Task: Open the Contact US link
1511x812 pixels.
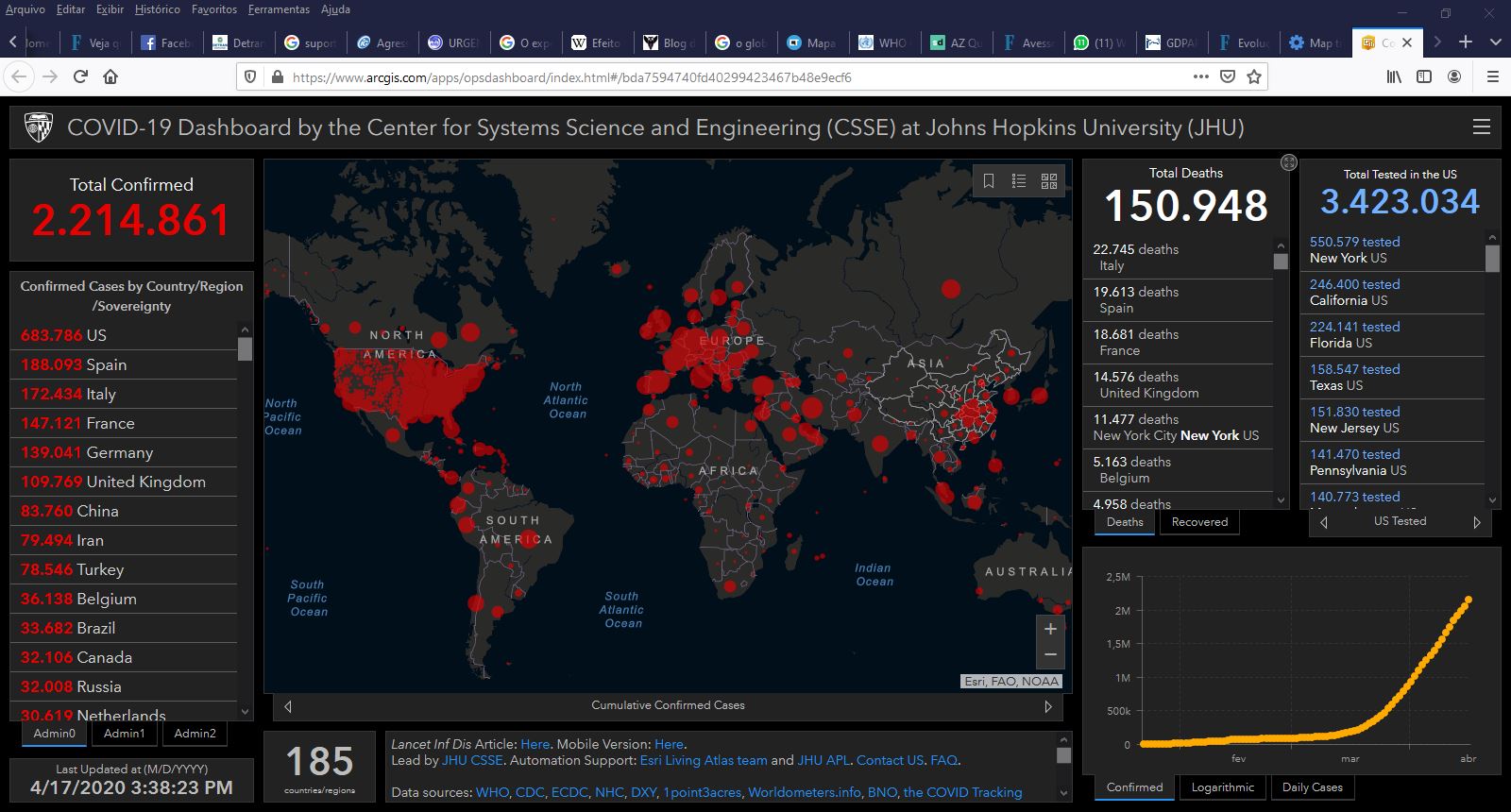Action: click(890, 760)
